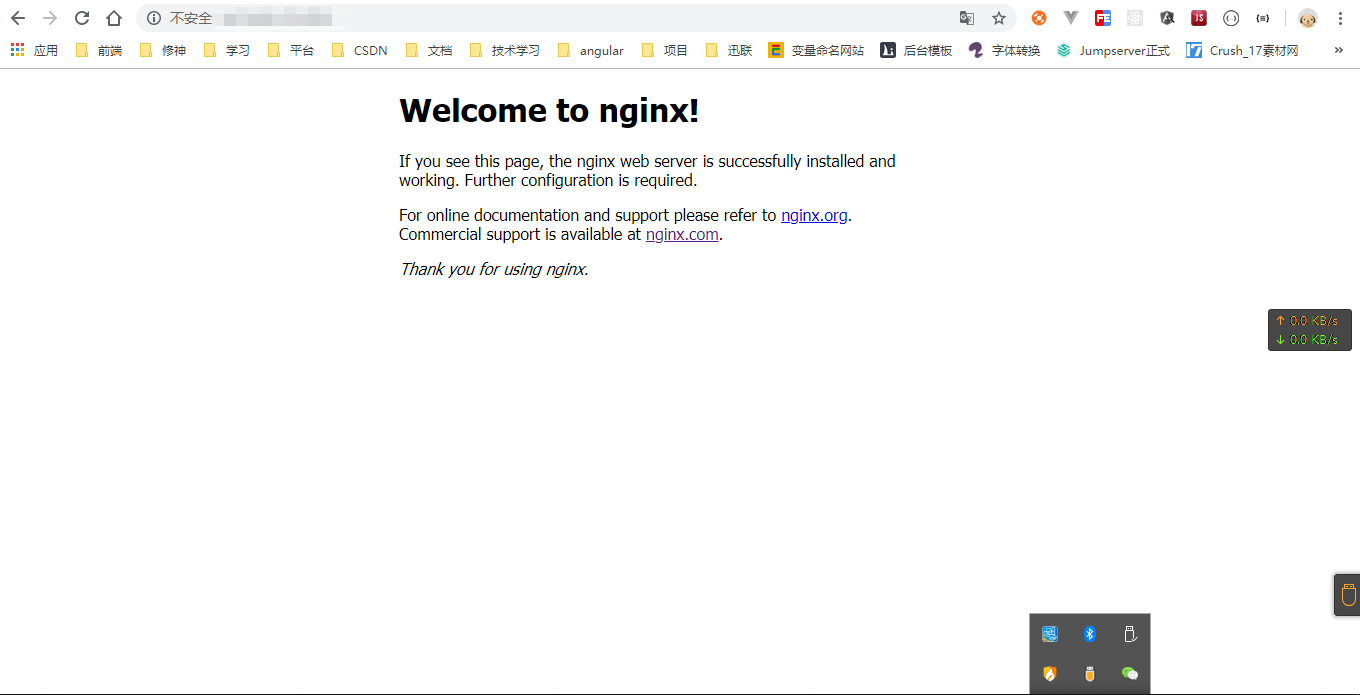Open the Angular Augury extension
The width and height of the screenshot is (1360, 695).
(x=1167, y=18)
